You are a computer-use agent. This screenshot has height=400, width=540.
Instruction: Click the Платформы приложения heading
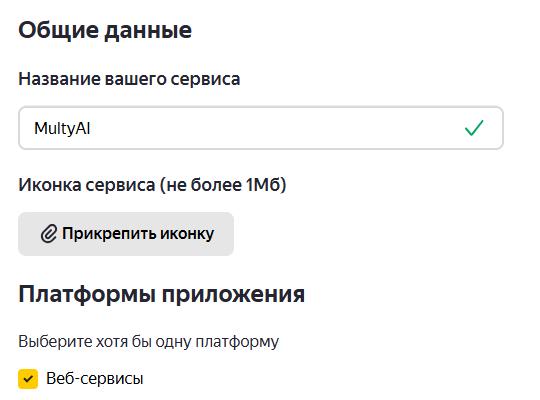(162, 295)
